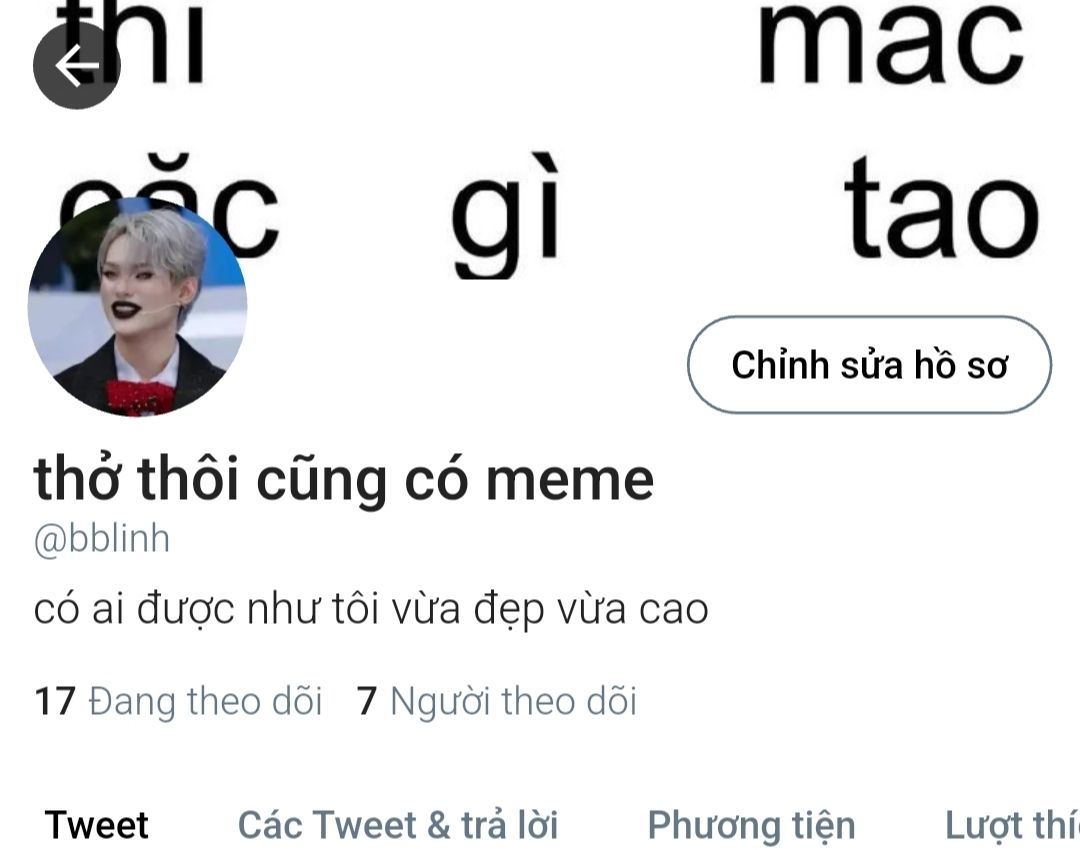Switch to Các Tweet & trả lời tab
1080x850 pixels.
397,825
